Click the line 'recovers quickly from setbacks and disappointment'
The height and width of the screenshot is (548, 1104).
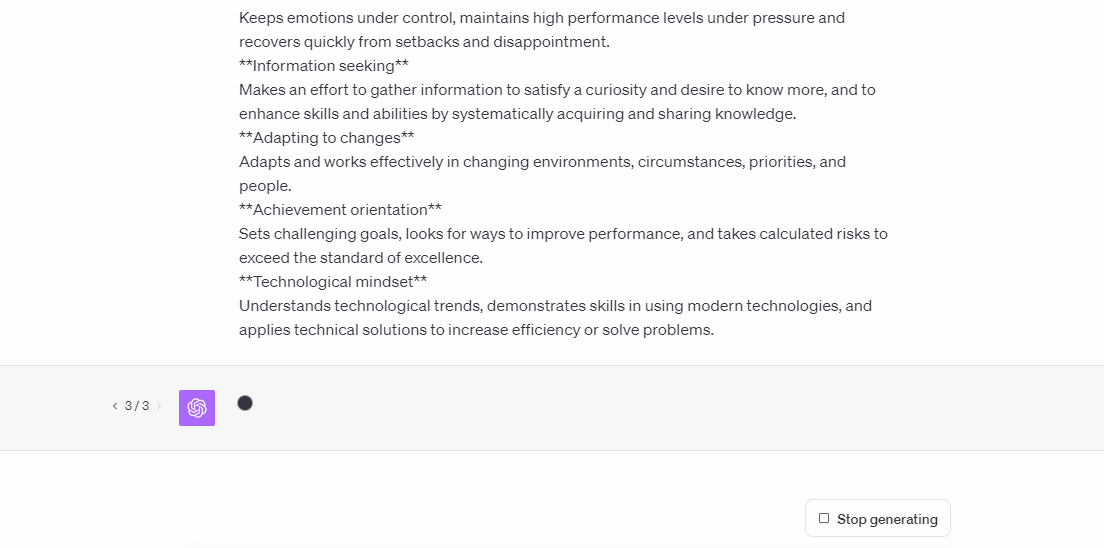(x=425, y=42)
